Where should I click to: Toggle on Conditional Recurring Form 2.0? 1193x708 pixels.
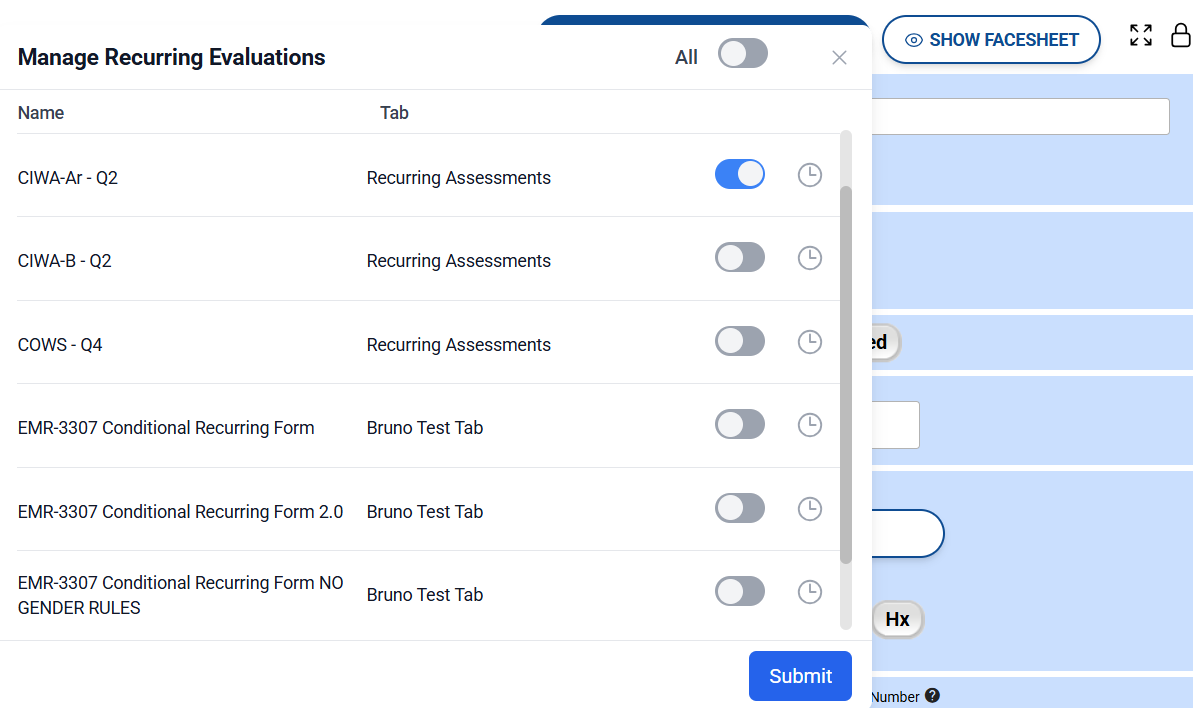point(740,509)
